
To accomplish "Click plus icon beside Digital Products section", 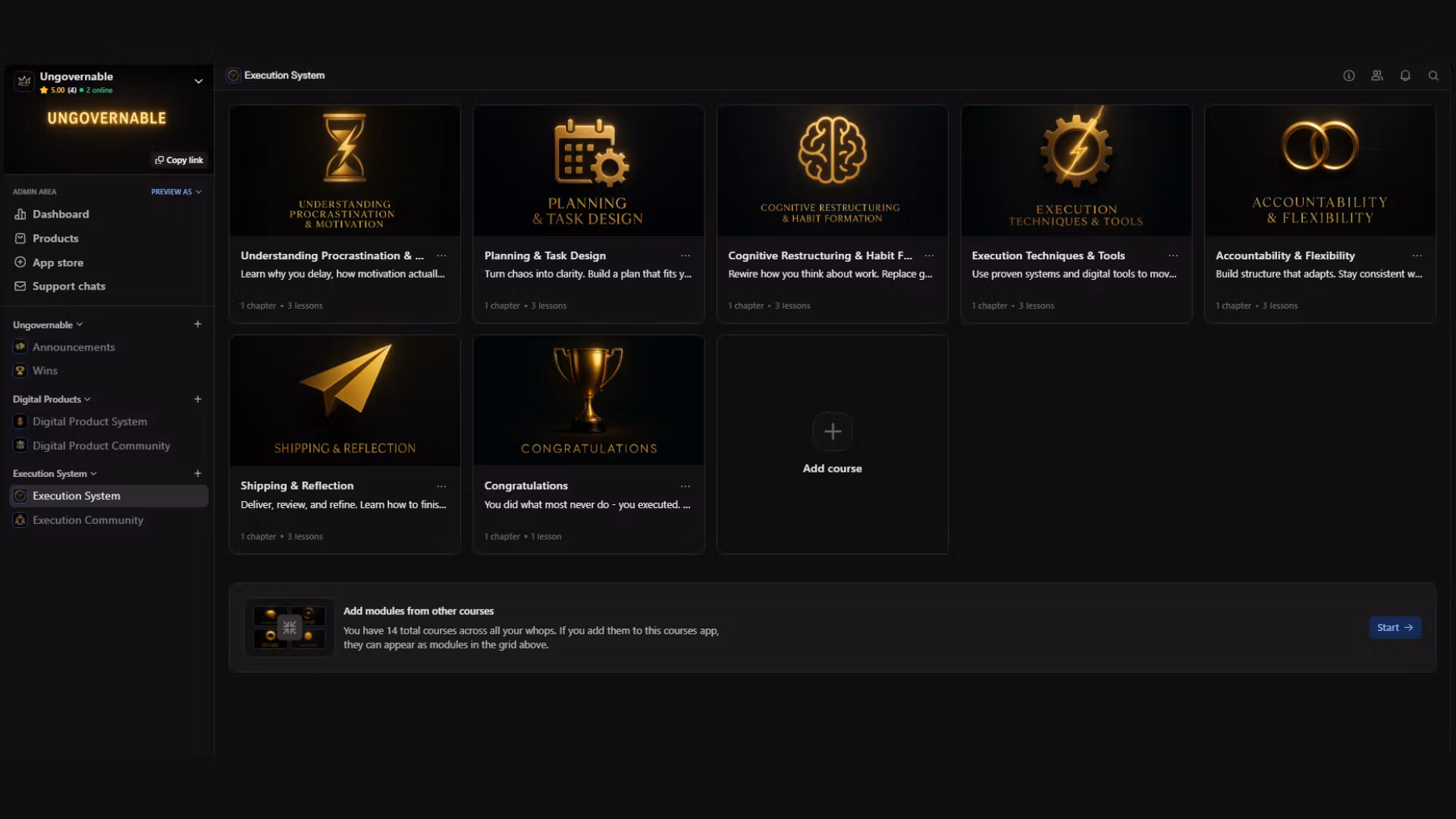I will point(198,399).
